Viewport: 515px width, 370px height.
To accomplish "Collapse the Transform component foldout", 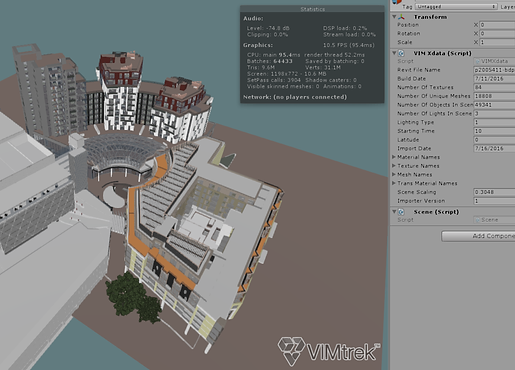I will 394,17.
